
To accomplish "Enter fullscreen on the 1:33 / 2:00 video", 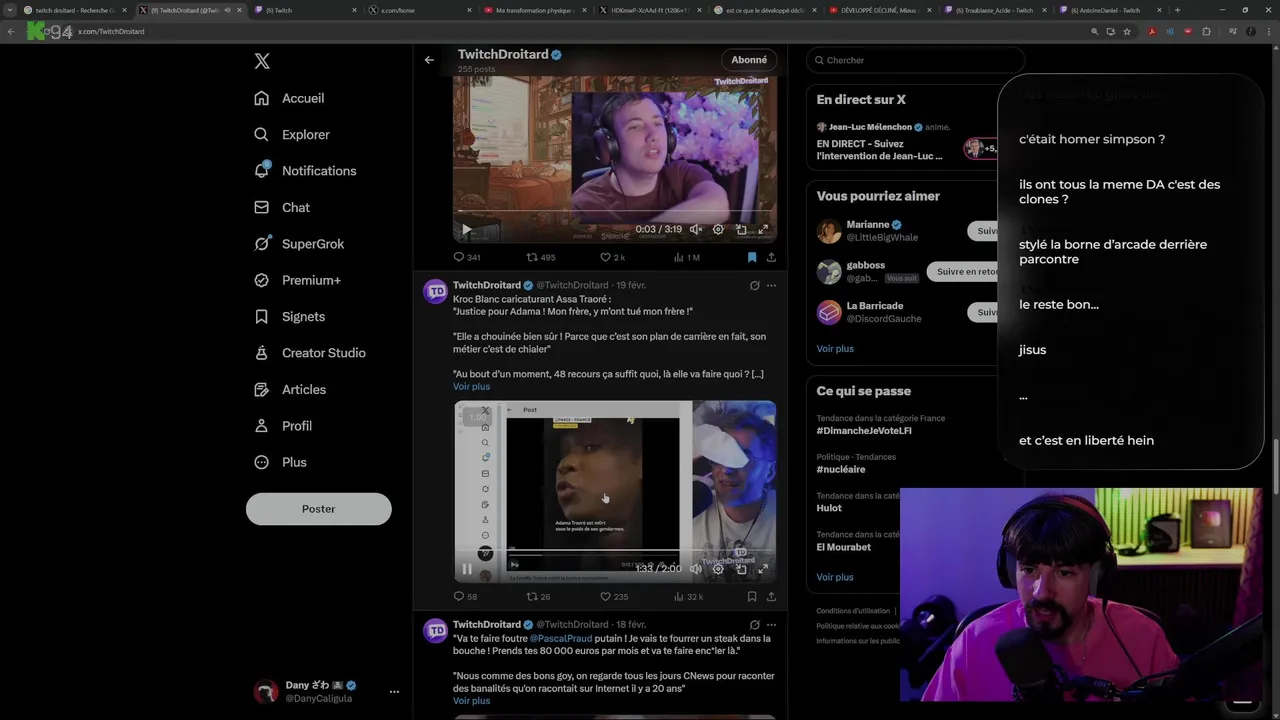I will (x=763, y=568).
